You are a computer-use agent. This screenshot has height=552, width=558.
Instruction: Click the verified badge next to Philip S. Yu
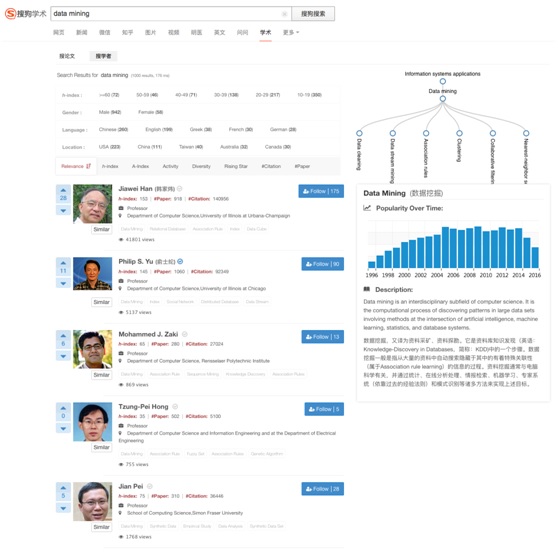pyautogui.click(x=180, y=262)
